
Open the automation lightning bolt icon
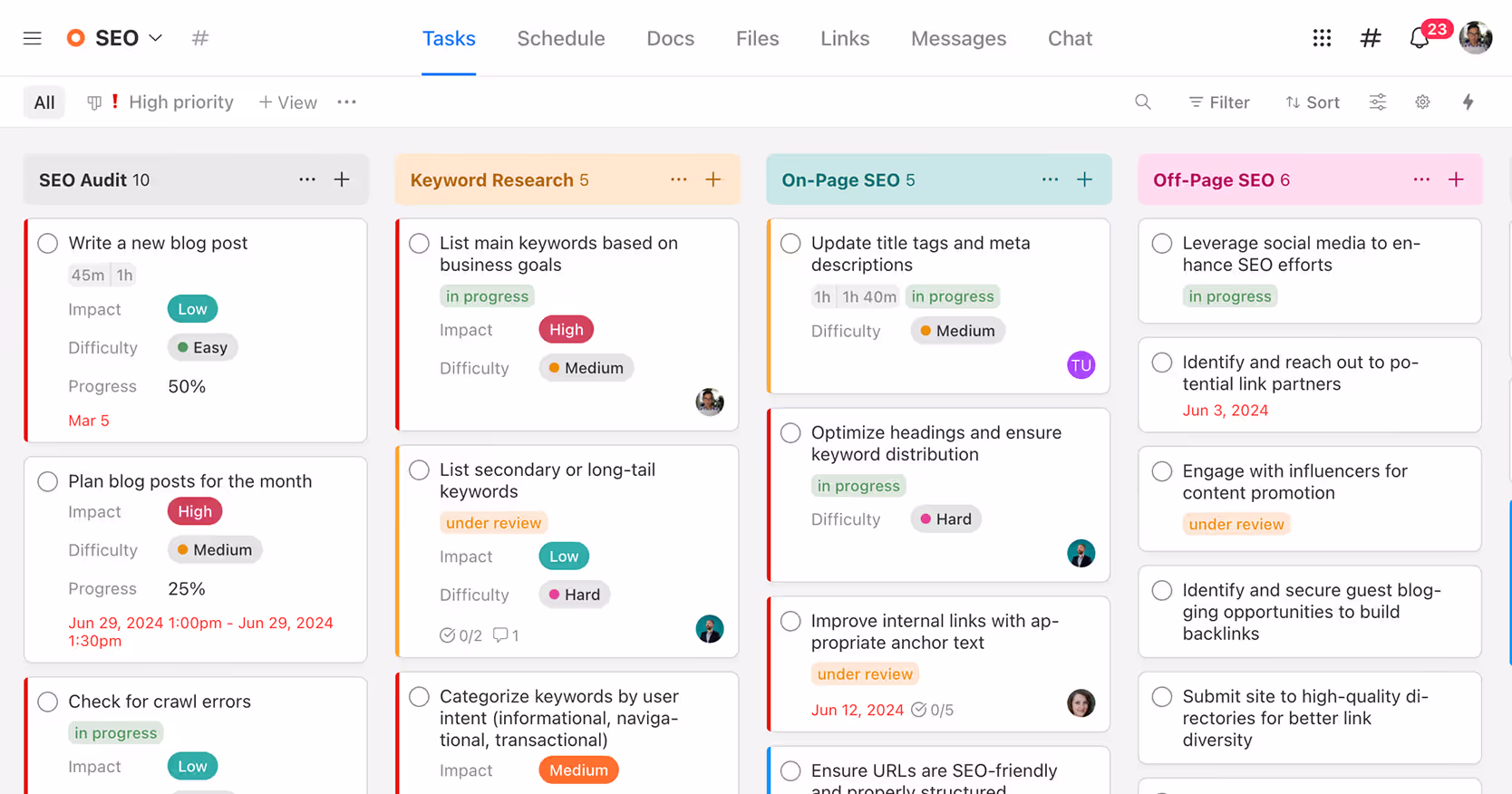click(1468, 102)
